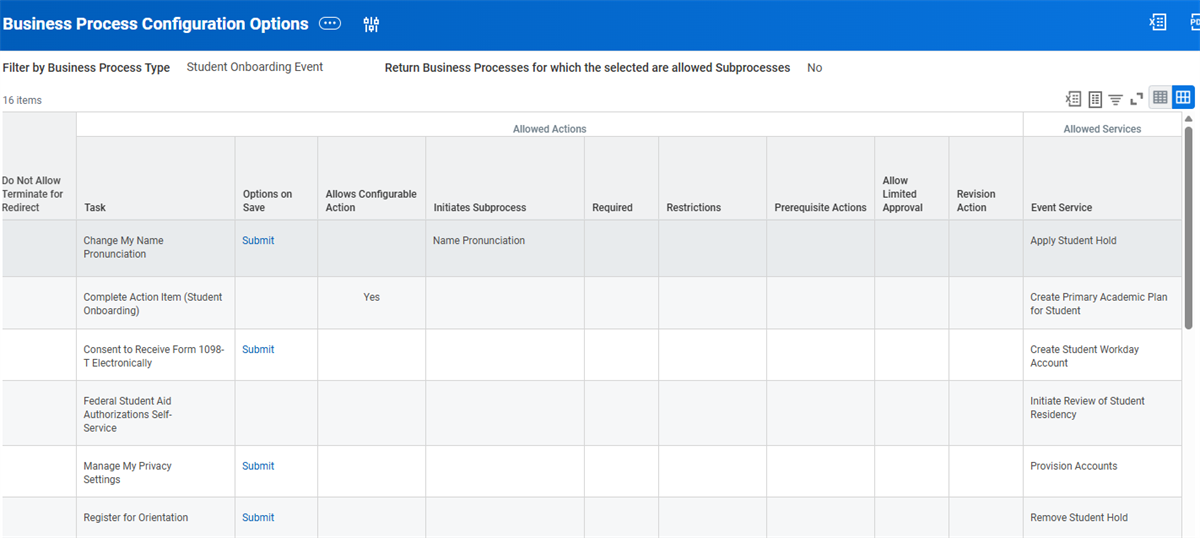Export grid to Excel in table toolbar

pos(1074,98)
